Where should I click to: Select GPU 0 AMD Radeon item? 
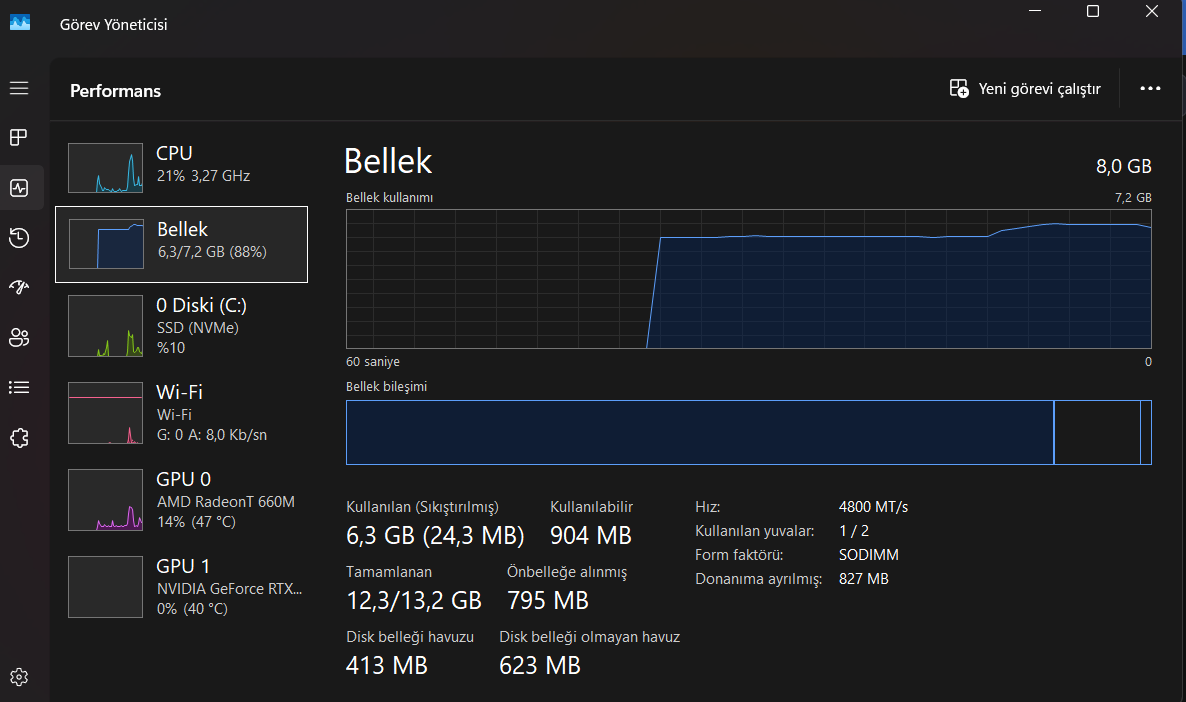tap(182, 500)
